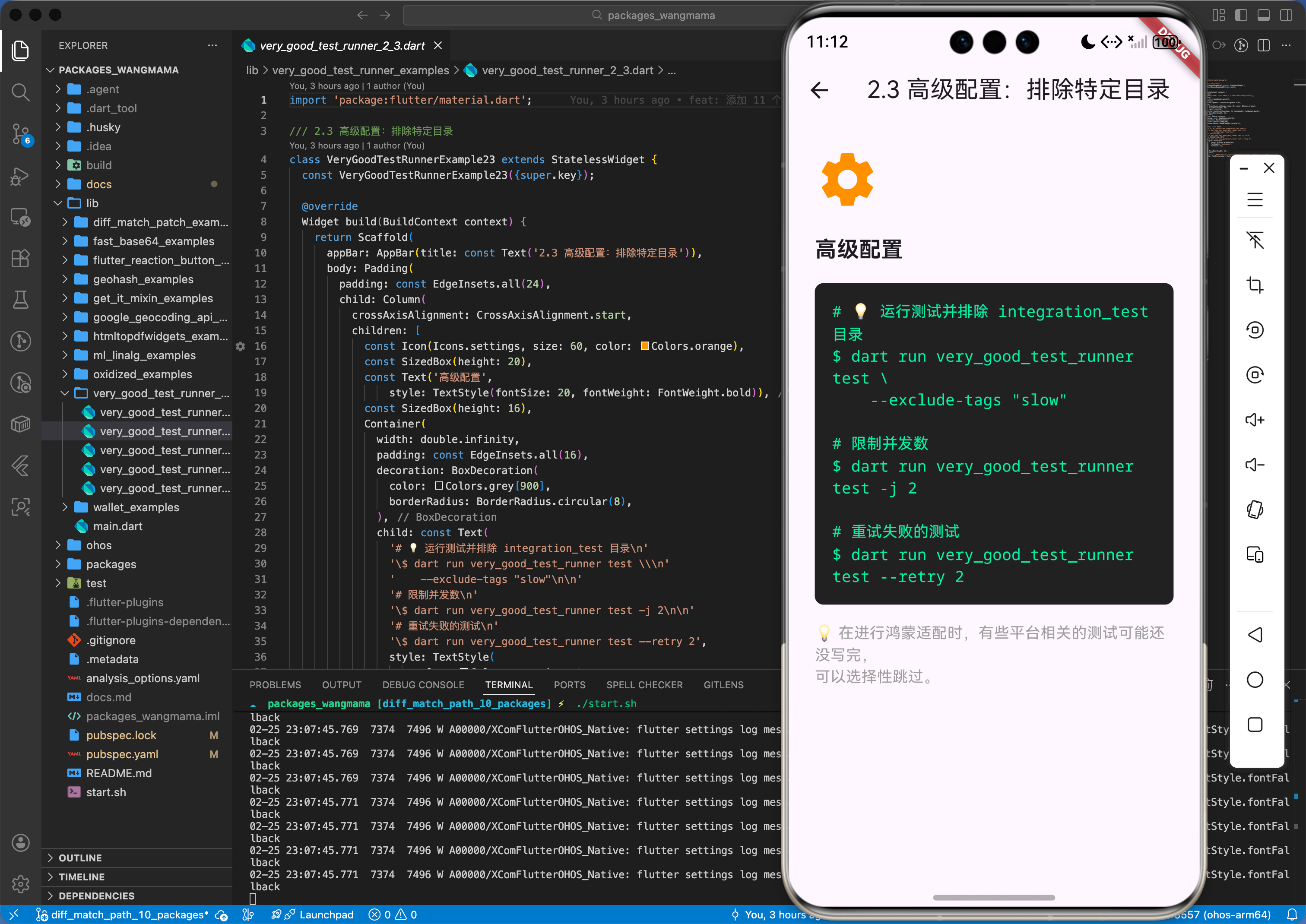
Task: Open the Testing flask view
Action: pos(20,300)
